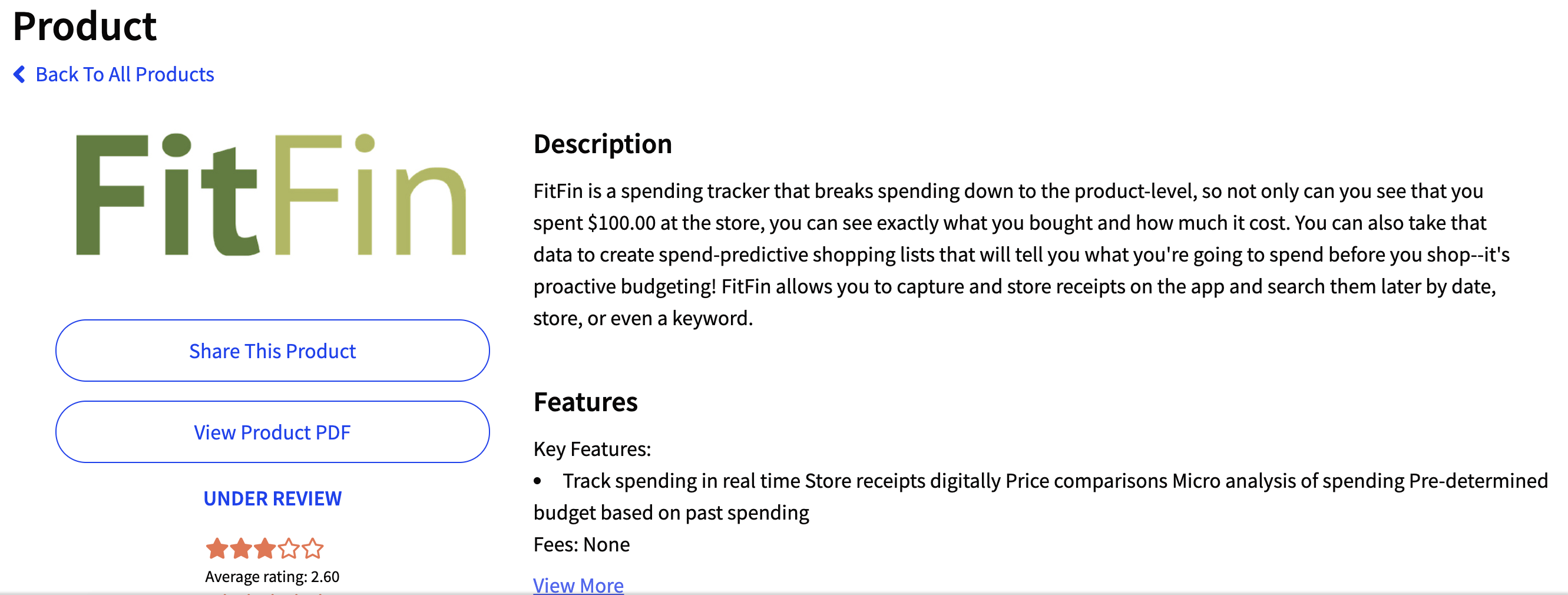Select the second filled rating star
The height and width of the screenshot is (595, 1568).
coord(241,548)
